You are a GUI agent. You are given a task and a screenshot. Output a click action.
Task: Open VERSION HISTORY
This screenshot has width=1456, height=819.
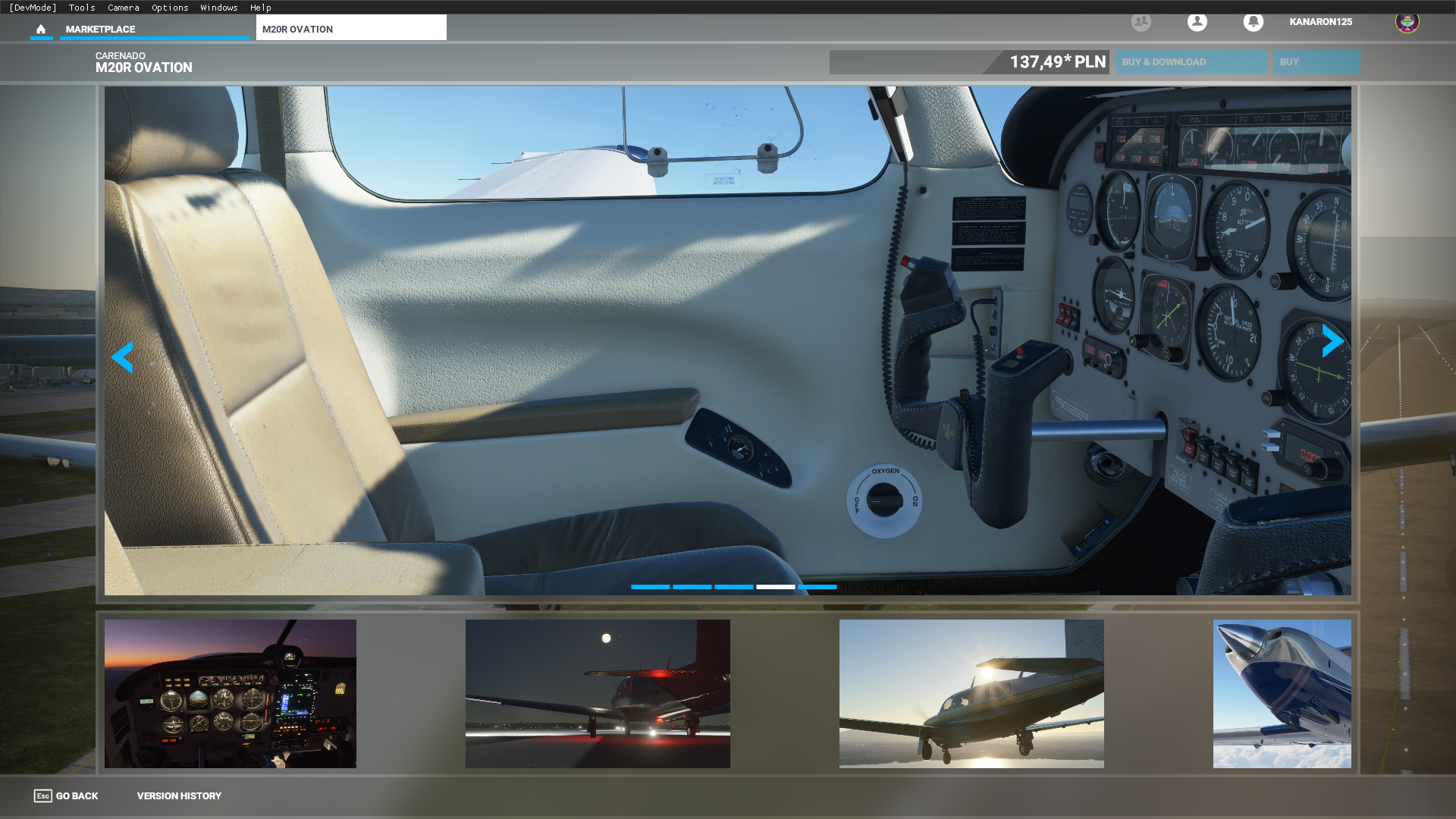(x=179, y=795)
